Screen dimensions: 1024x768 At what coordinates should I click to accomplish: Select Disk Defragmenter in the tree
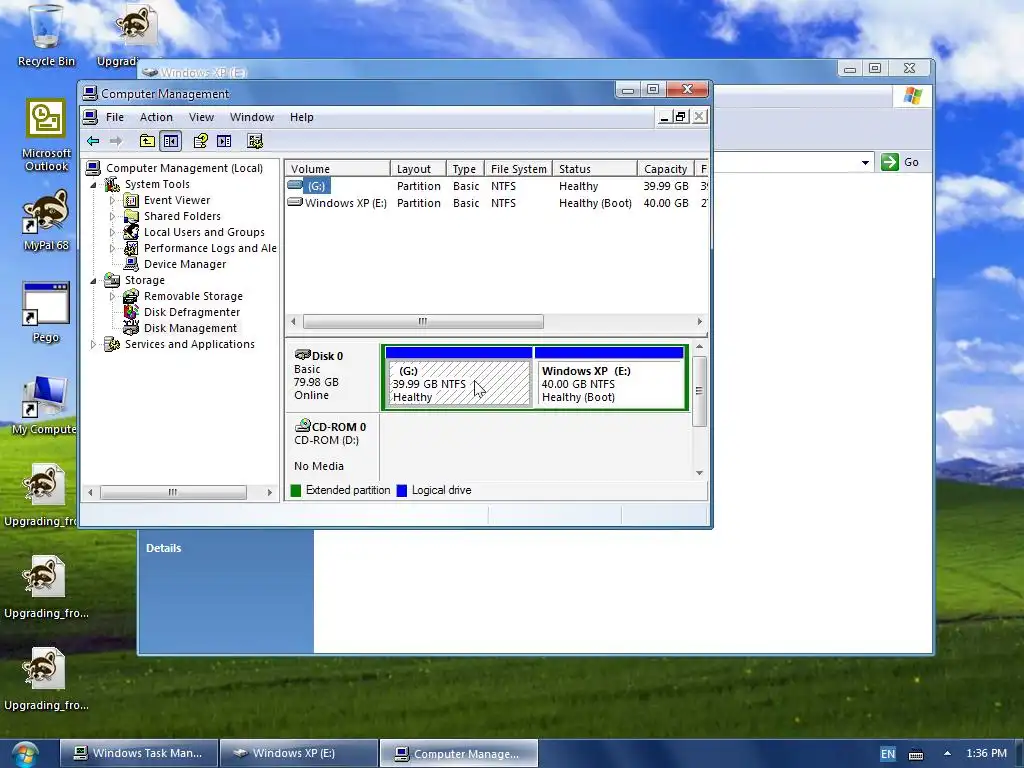(192, 312)
